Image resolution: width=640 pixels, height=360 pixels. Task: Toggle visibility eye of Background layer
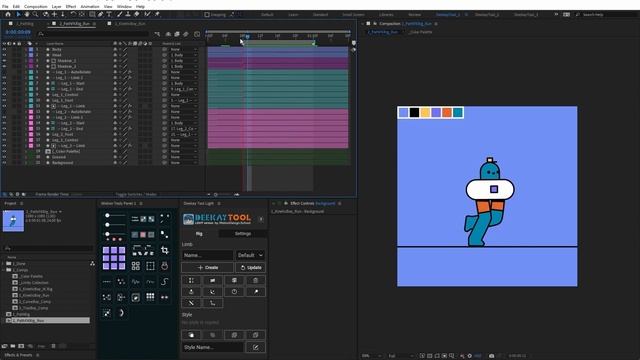pyautogui.click(x=4, y=163)
